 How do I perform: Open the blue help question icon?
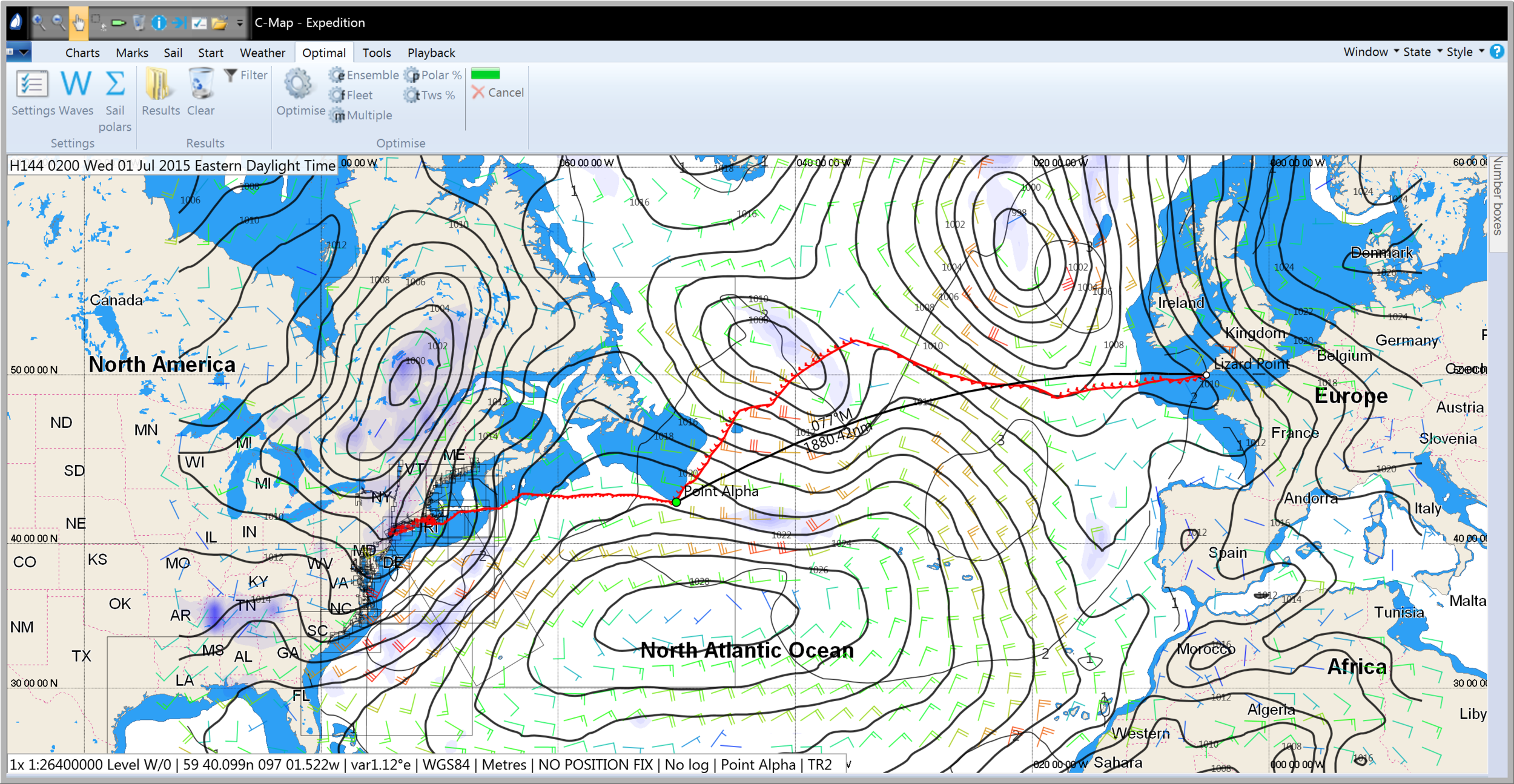click(1496, 52)
